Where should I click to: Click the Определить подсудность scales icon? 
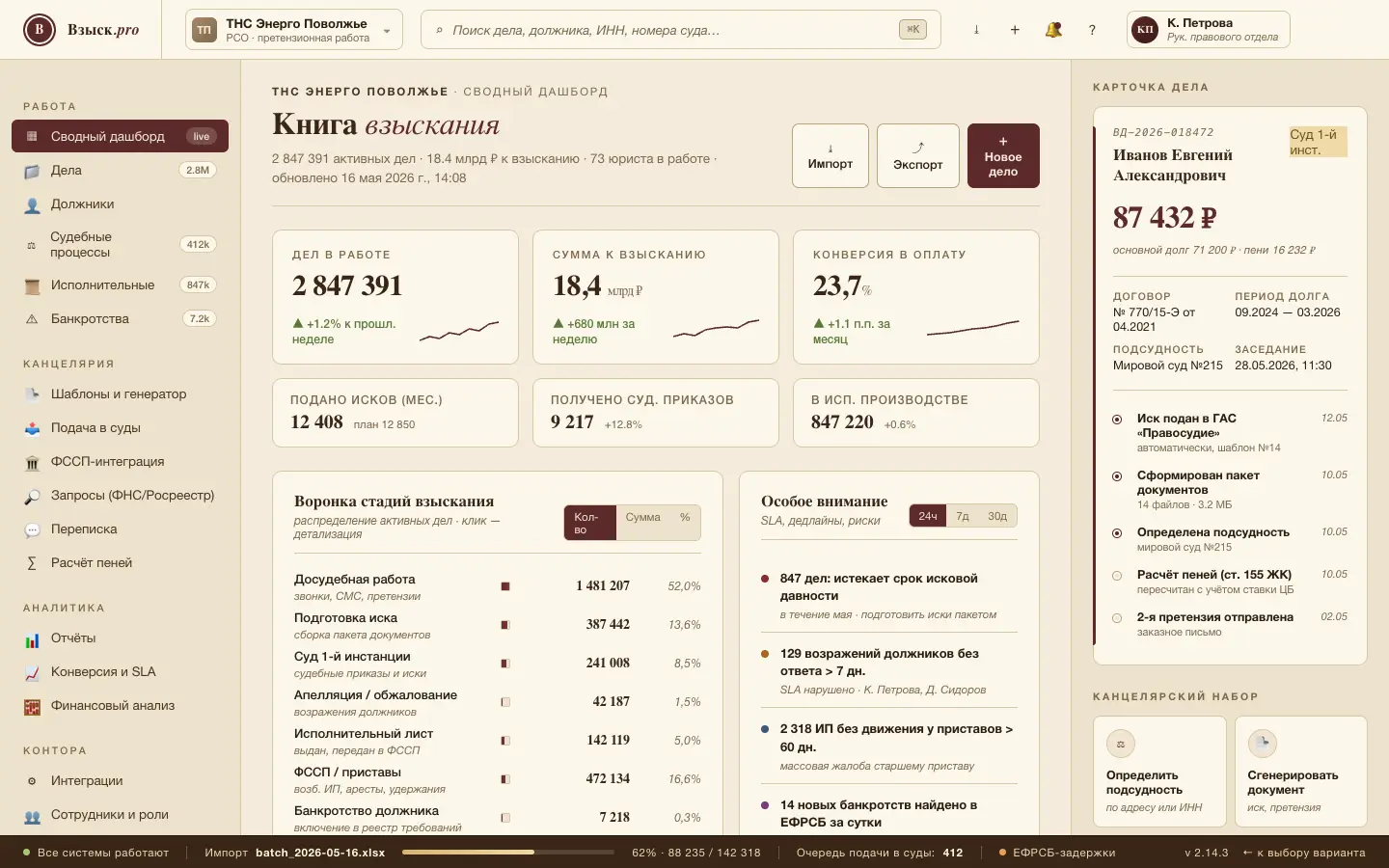coord(1121,744)
